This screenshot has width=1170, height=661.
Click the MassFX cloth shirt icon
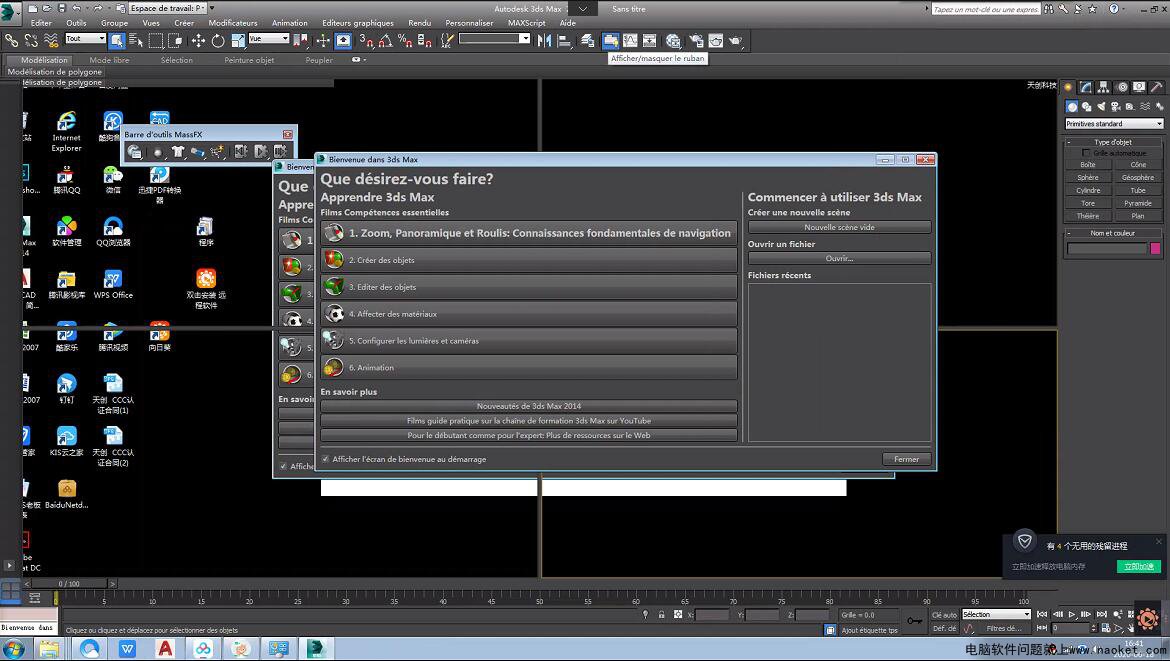point(178,151)
